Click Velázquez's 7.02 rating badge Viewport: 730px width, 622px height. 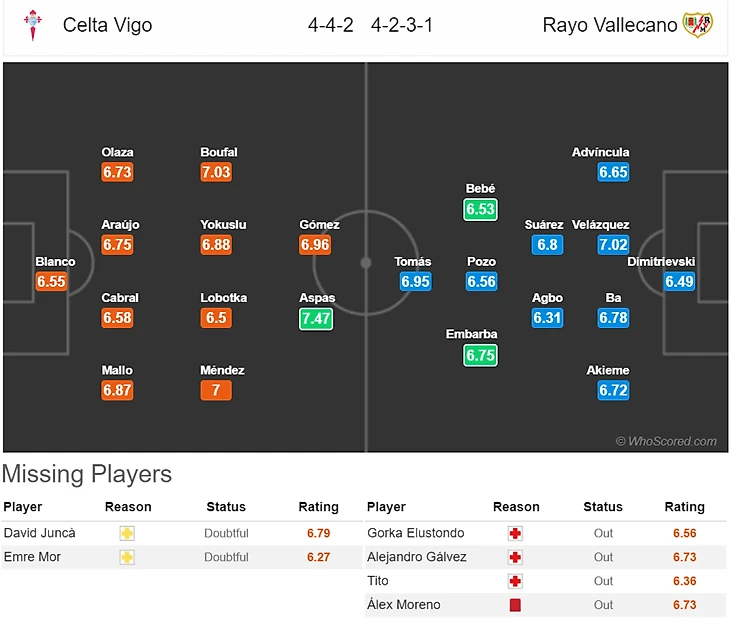(x=613, y=245)
